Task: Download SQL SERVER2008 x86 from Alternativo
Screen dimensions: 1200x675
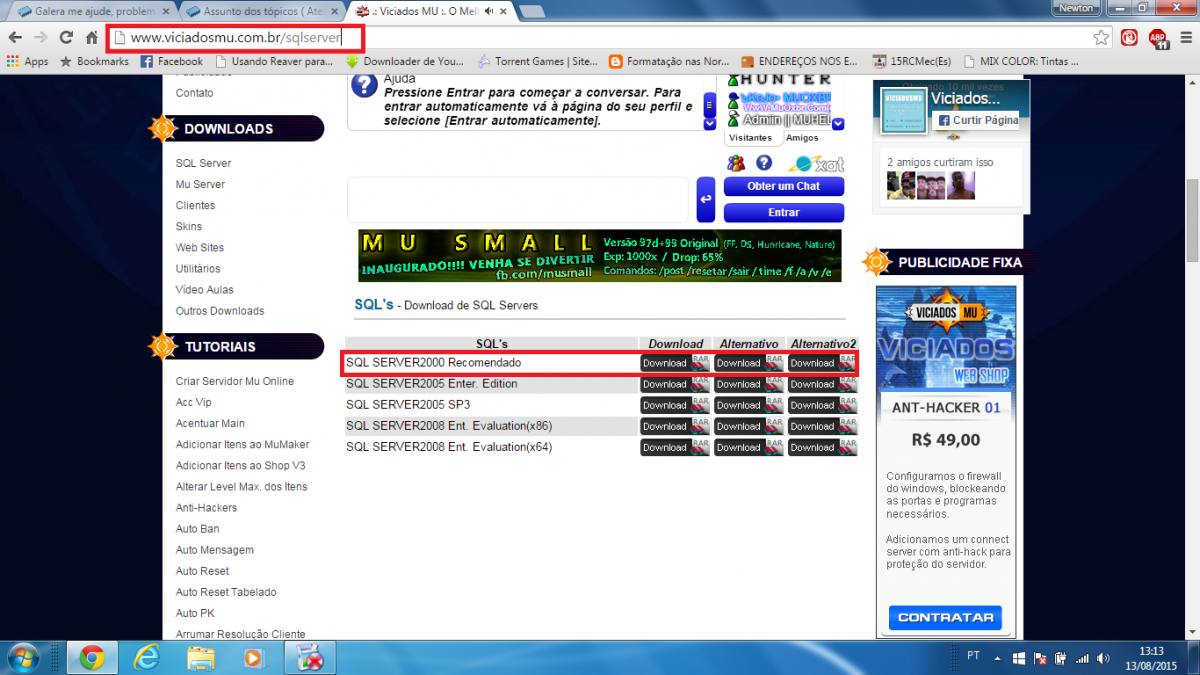Action: [x=749, y=426]
